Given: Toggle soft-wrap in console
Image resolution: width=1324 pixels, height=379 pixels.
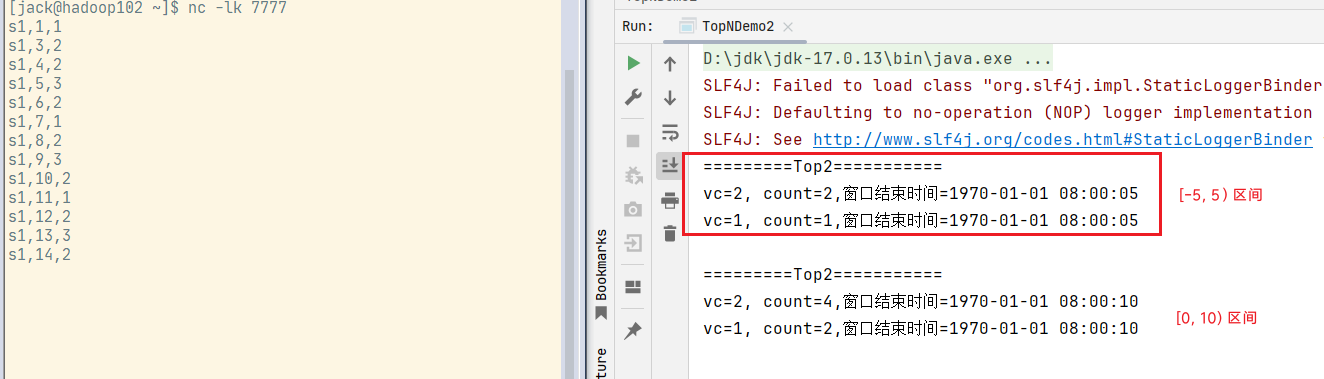Looking at the screenshot, I should (670, 133).
